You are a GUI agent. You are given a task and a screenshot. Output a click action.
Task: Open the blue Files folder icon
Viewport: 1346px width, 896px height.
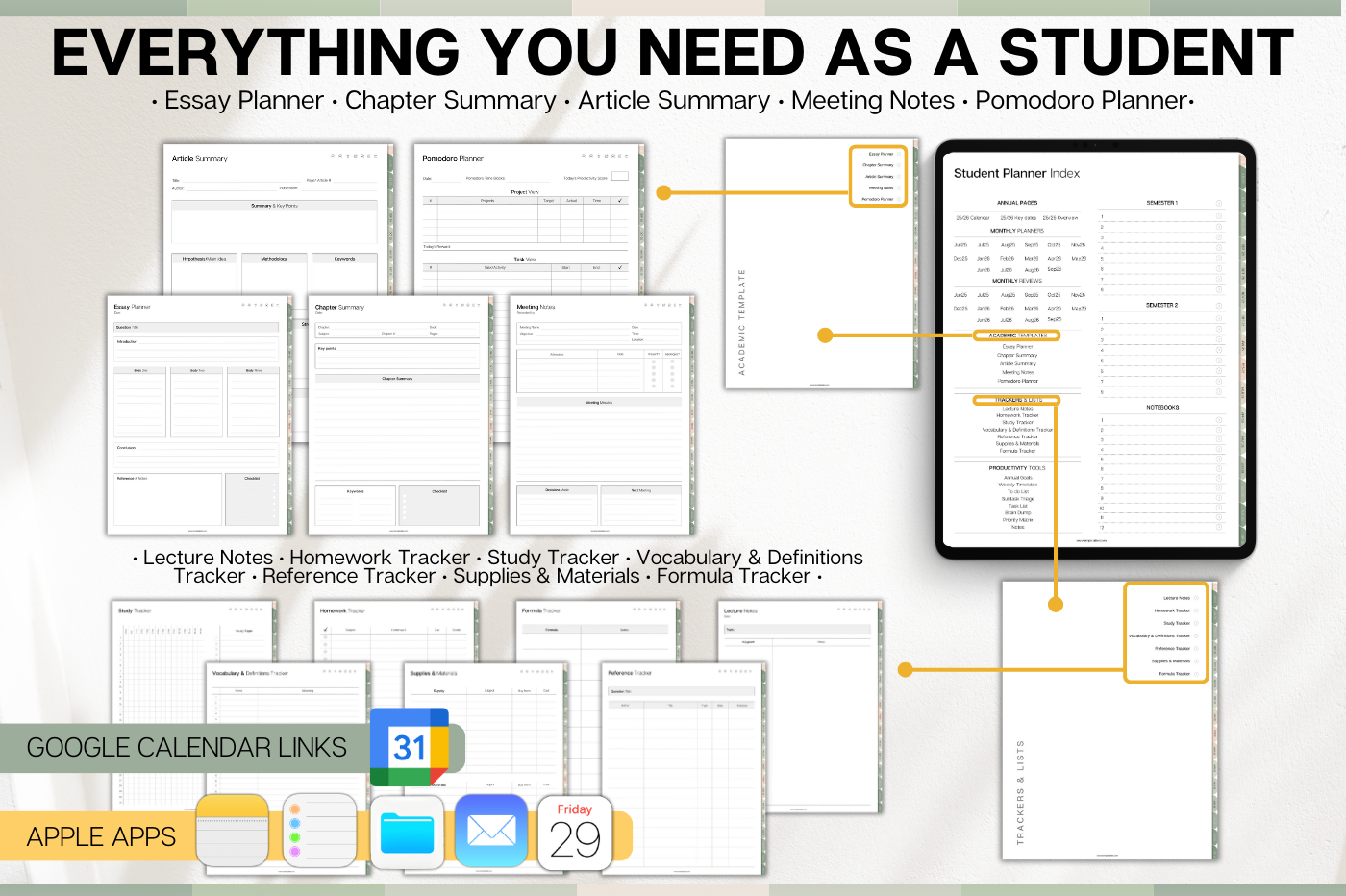tap(407, 833)
